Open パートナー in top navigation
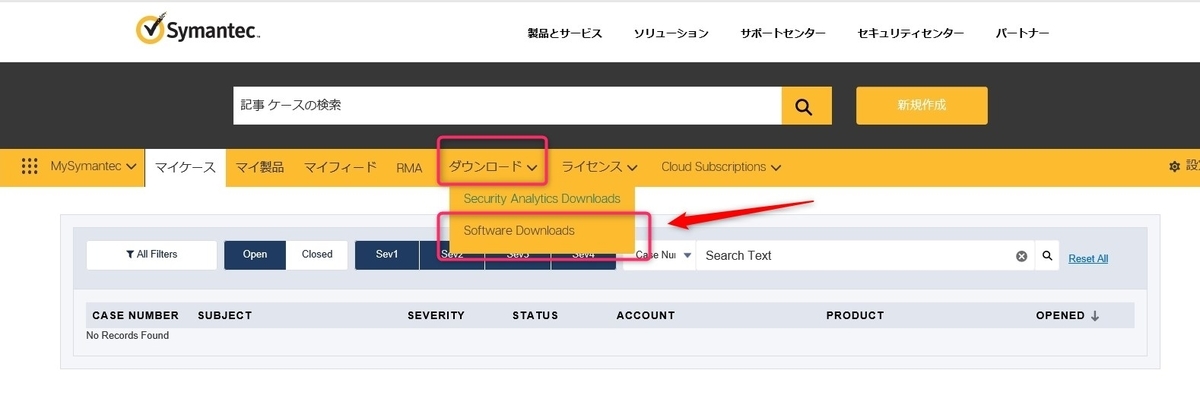The width and height of the screenshot is (1200, 408). [x=1022, y=33]
